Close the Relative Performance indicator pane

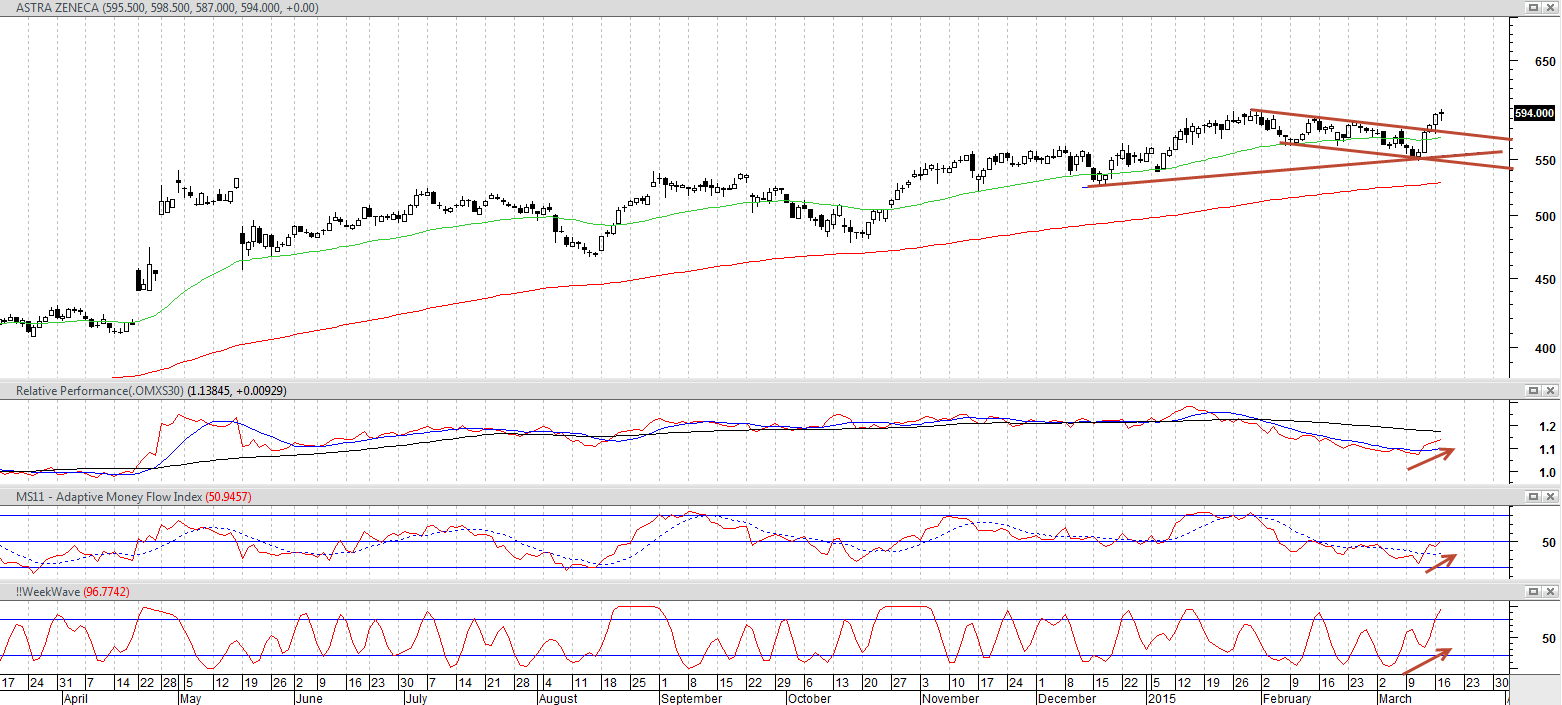(1550, 390)
